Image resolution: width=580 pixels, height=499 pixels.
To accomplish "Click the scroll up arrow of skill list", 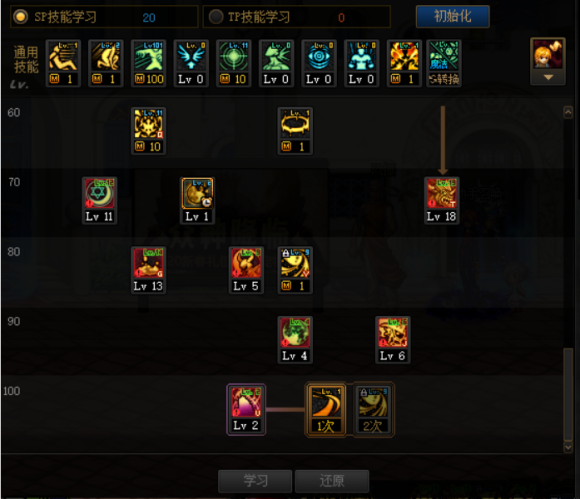I will click(x=568, y=112).
